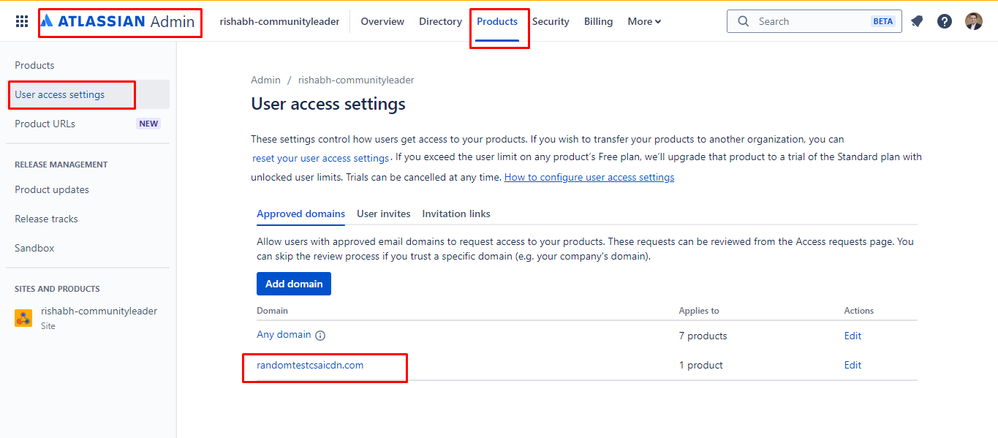
Task: Open the Overview navigation item
Action: click(x=383, y=22)
